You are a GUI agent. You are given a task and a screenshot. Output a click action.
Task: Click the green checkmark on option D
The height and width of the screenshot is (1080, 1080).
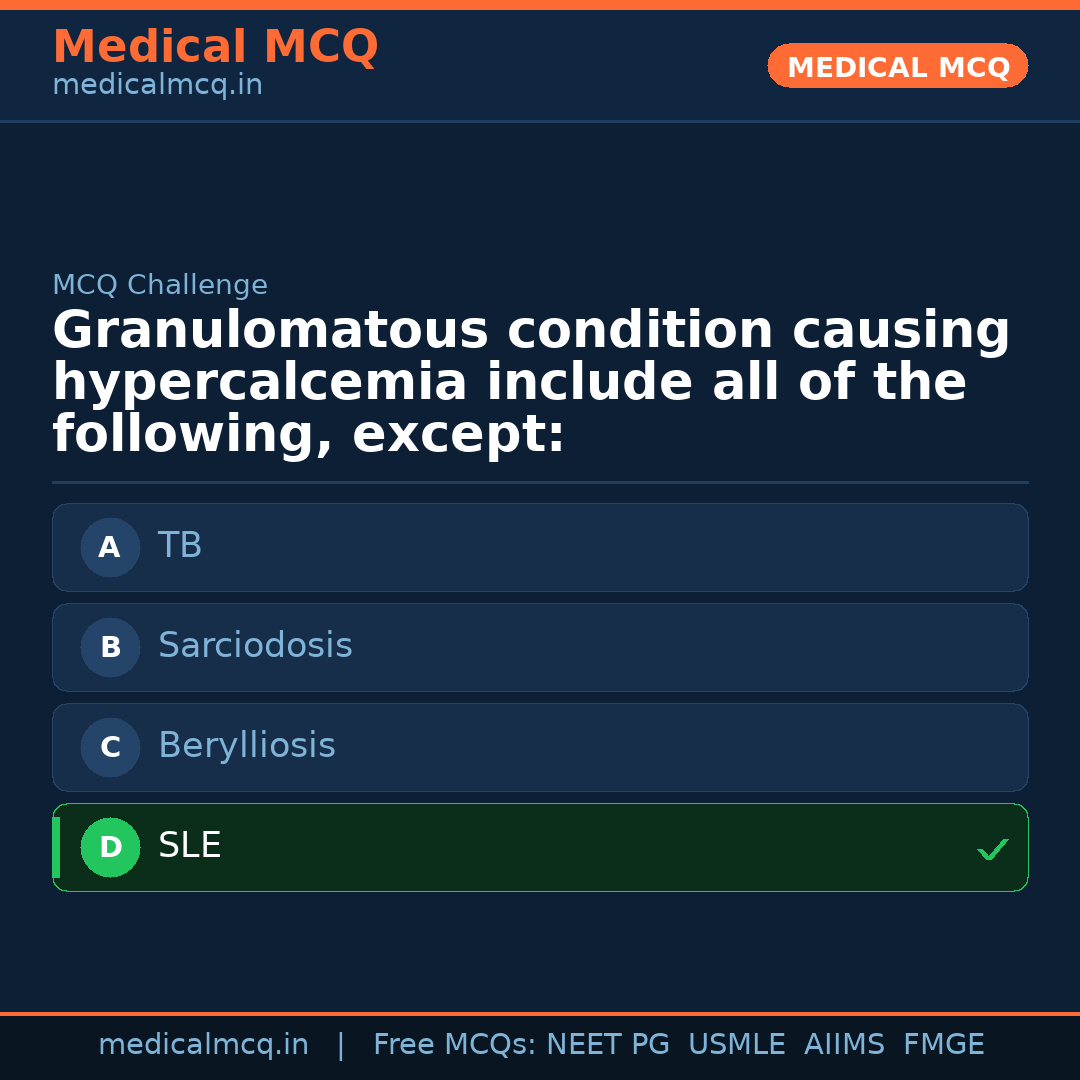click(x=992, y=849)
